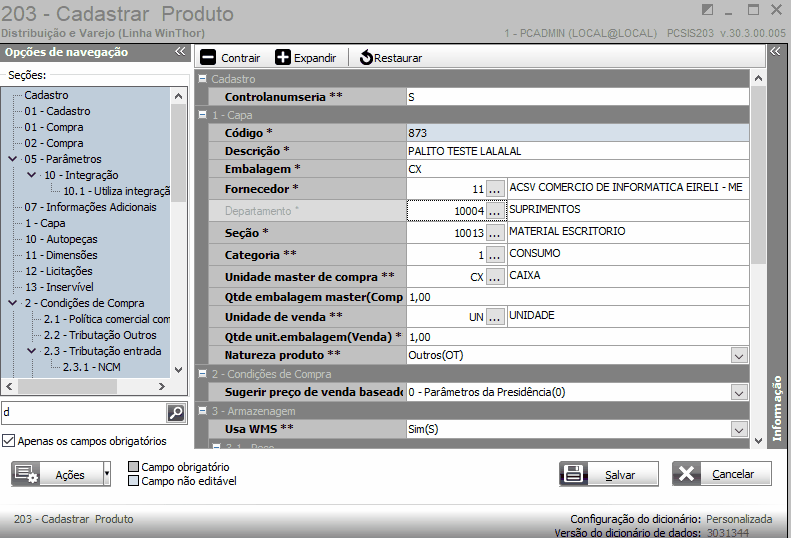Click the SUPRIMENTOS department name text
791x538 pixels.
coord(545,209)
